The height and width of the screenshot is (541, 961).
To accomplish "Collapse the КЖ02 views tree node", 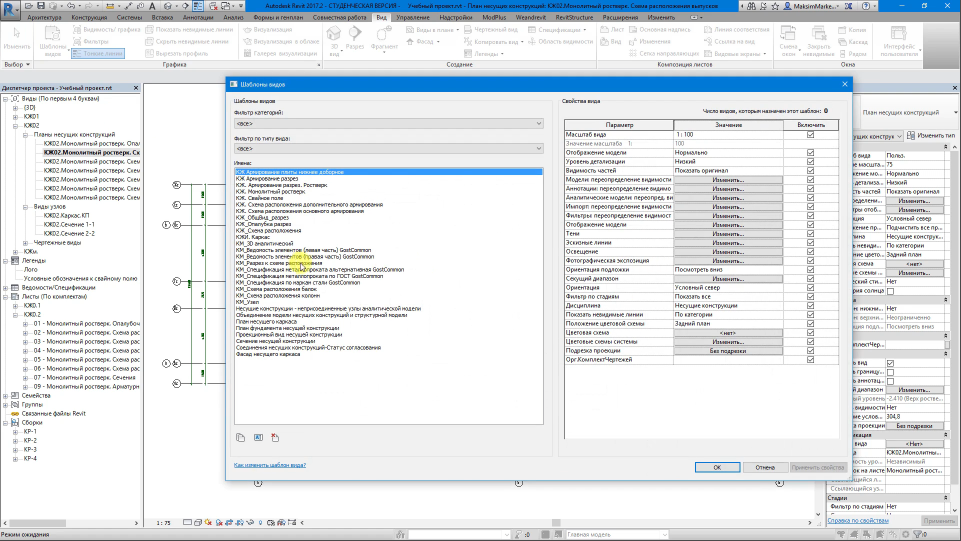I will (x=15, y=126).
